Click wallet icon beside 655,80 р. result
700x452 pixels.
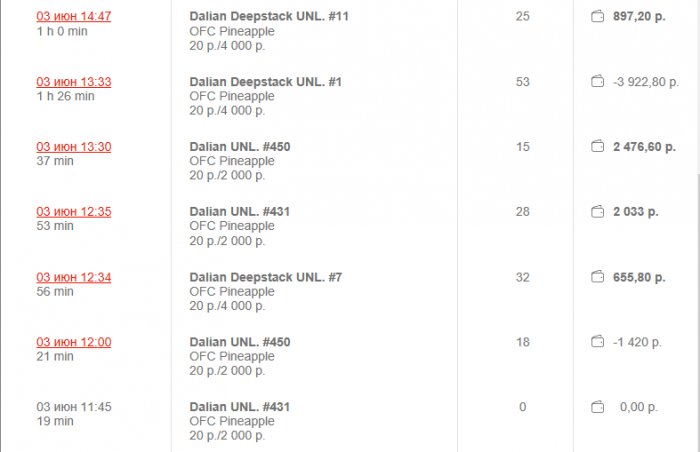point(598,277)
